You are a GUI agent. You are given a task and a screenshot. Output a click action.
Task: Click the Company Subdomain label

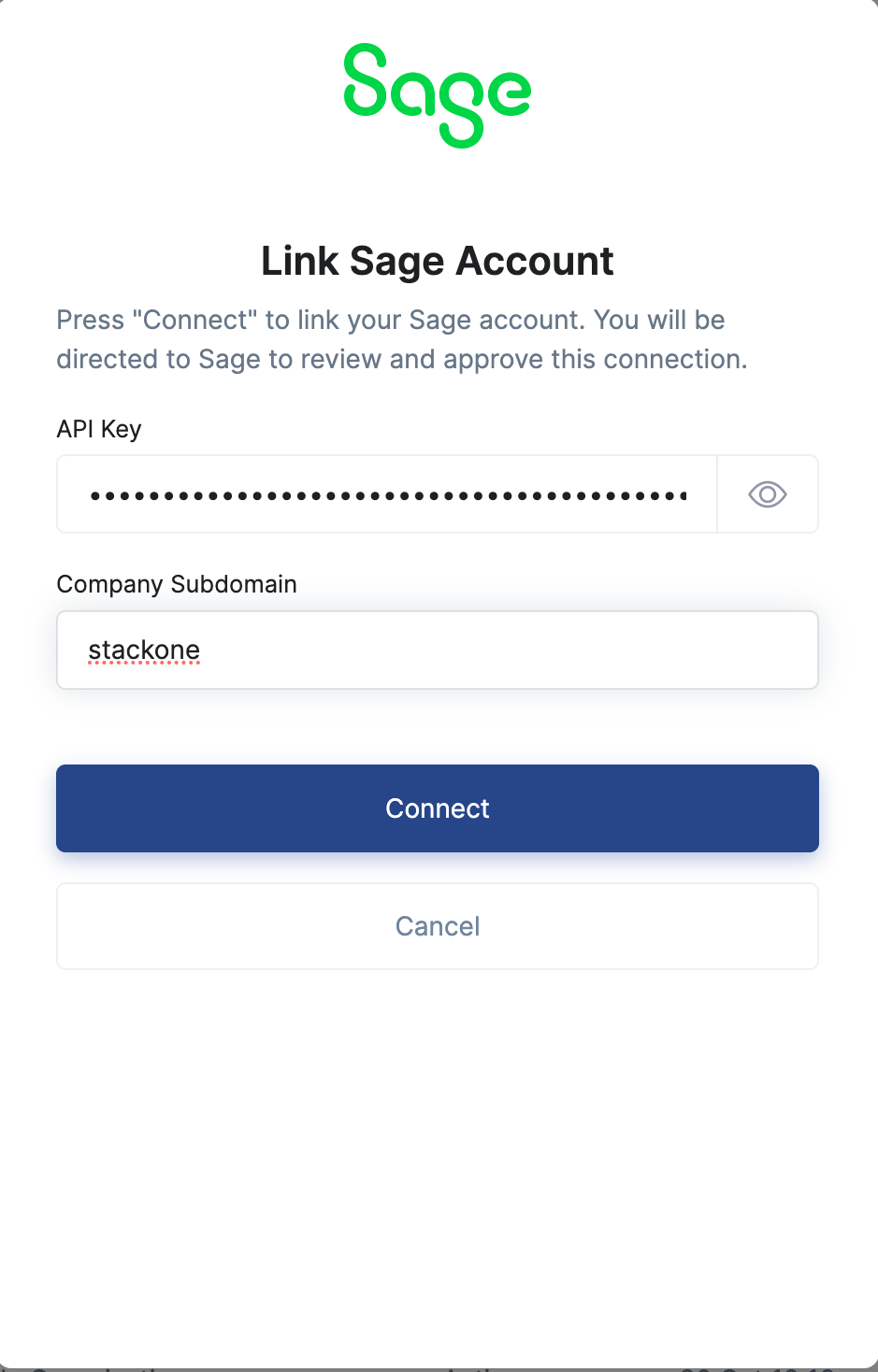pos(176,584)
